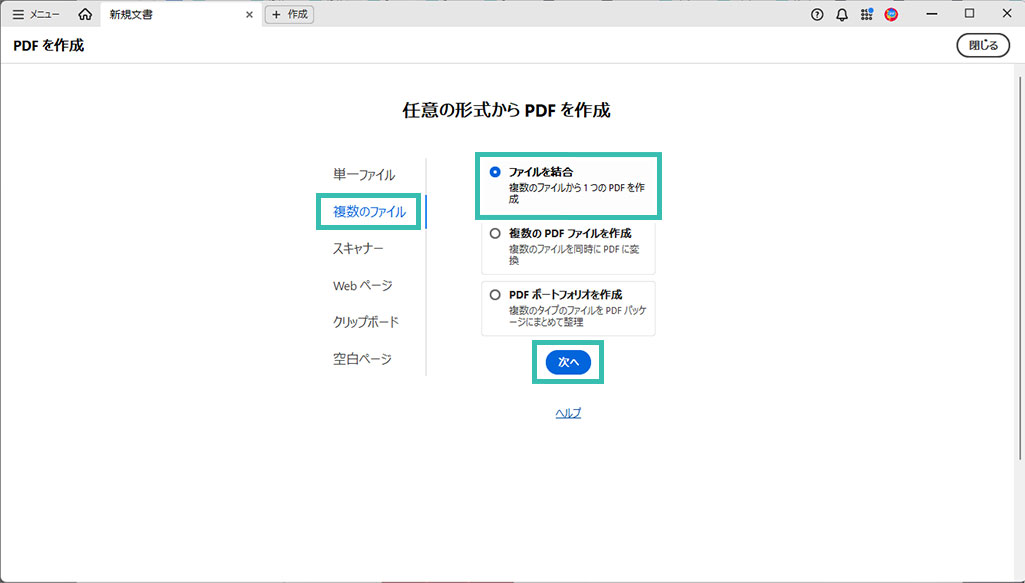Click the 次へ button
1025x583 pixels.
(x=568, y=362)
